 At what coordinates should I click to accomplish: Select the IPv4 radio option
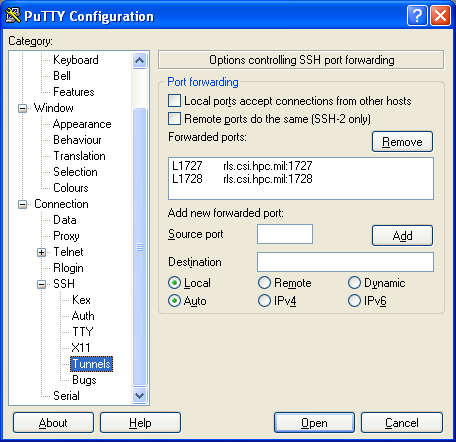point(264,301)
